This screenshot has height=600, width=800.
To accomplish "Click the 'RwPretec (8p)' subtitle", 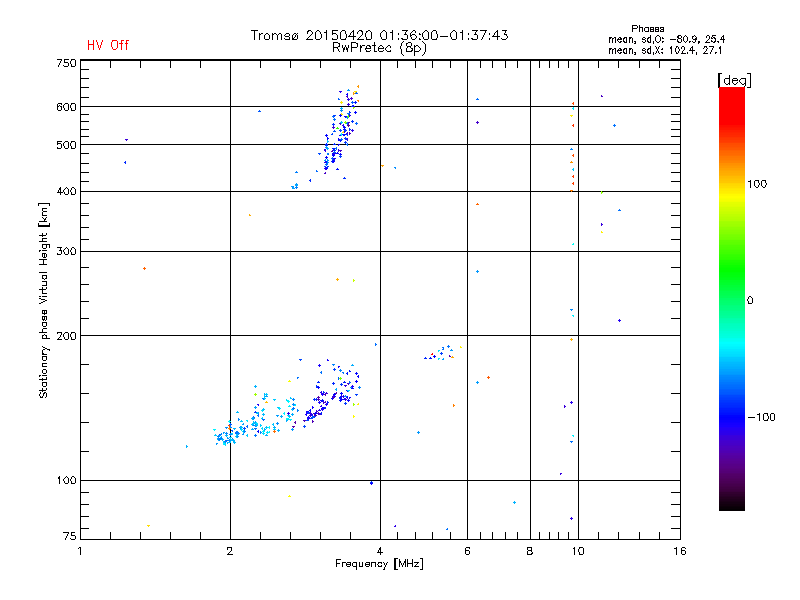I will [379, 48].
